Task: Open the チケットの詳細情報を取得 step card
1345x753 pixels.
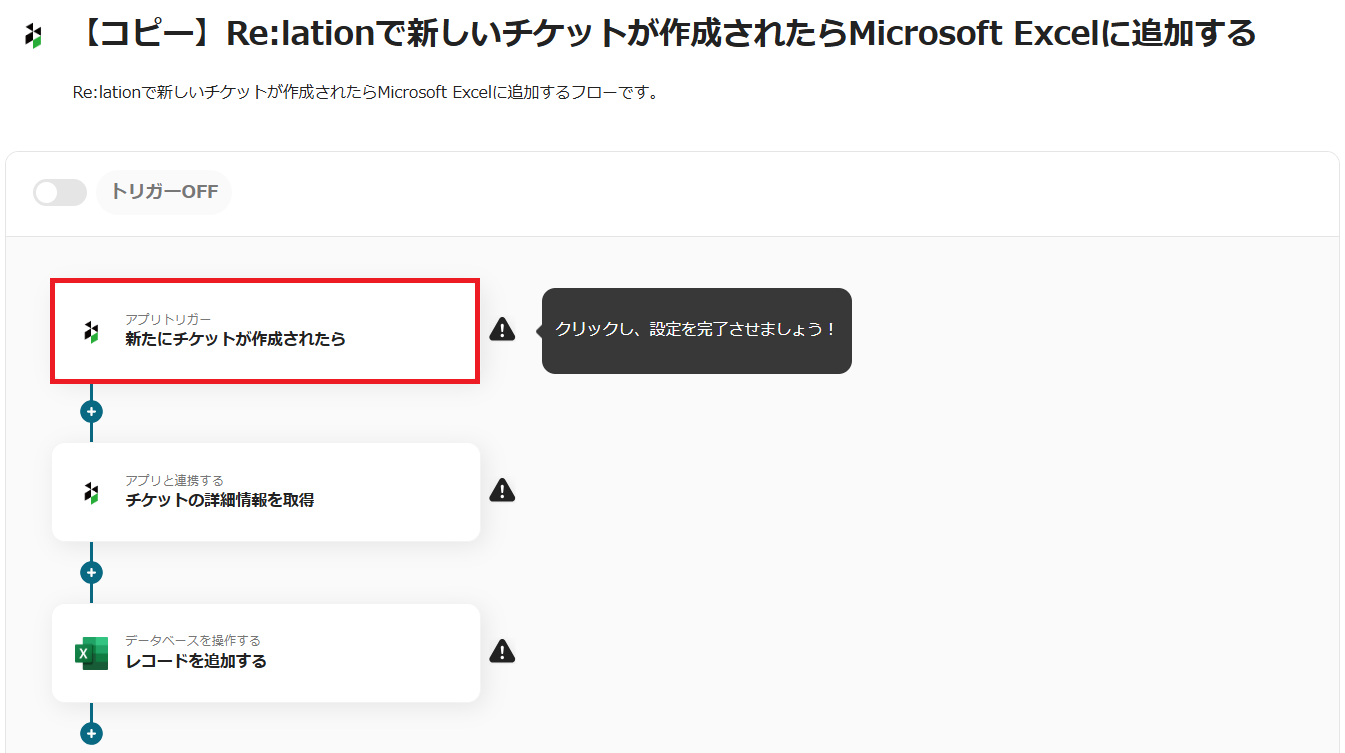Action: click(x=266, y=492)
